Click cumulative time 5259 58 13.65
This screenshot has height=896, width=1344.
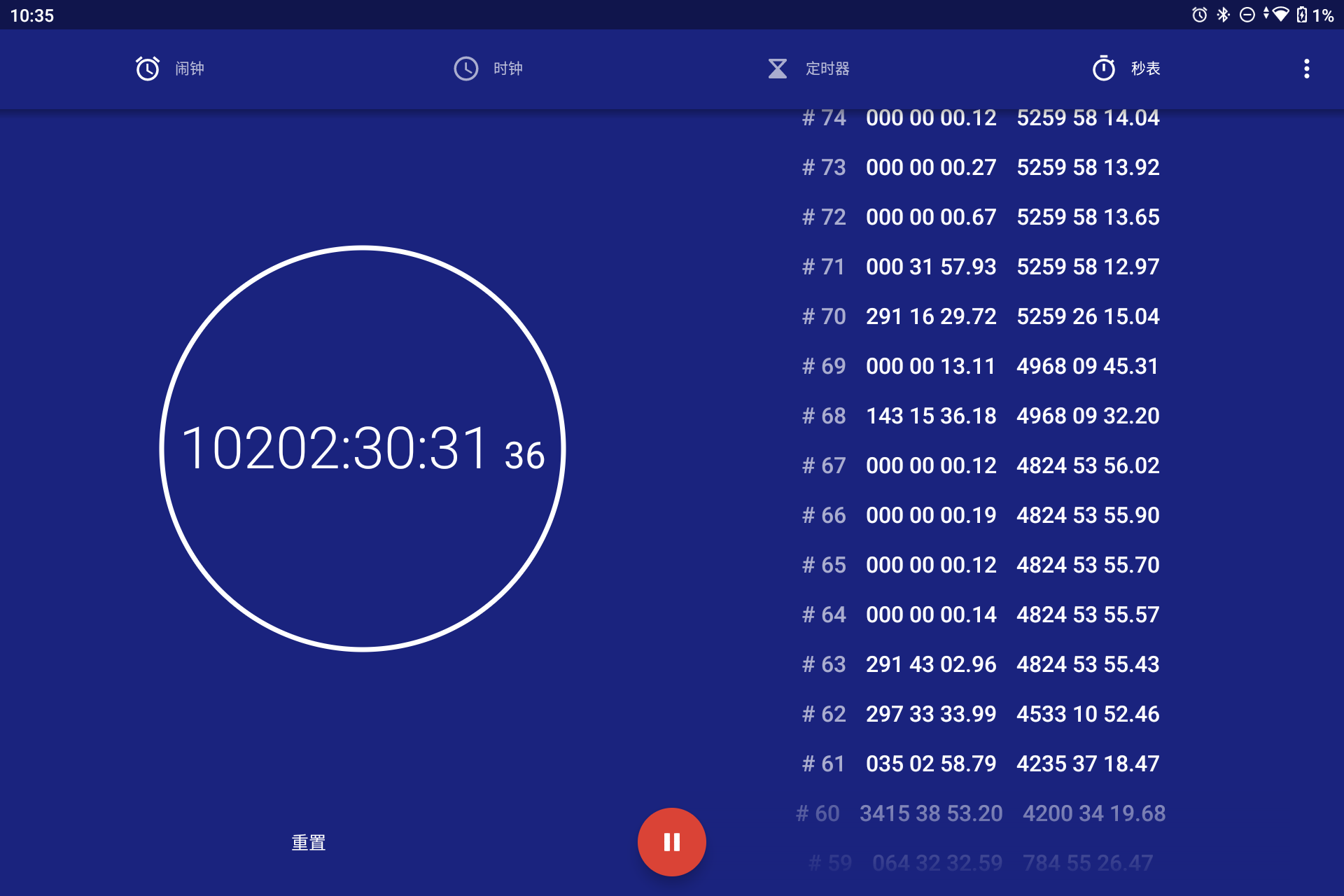tap(1088, 217)
